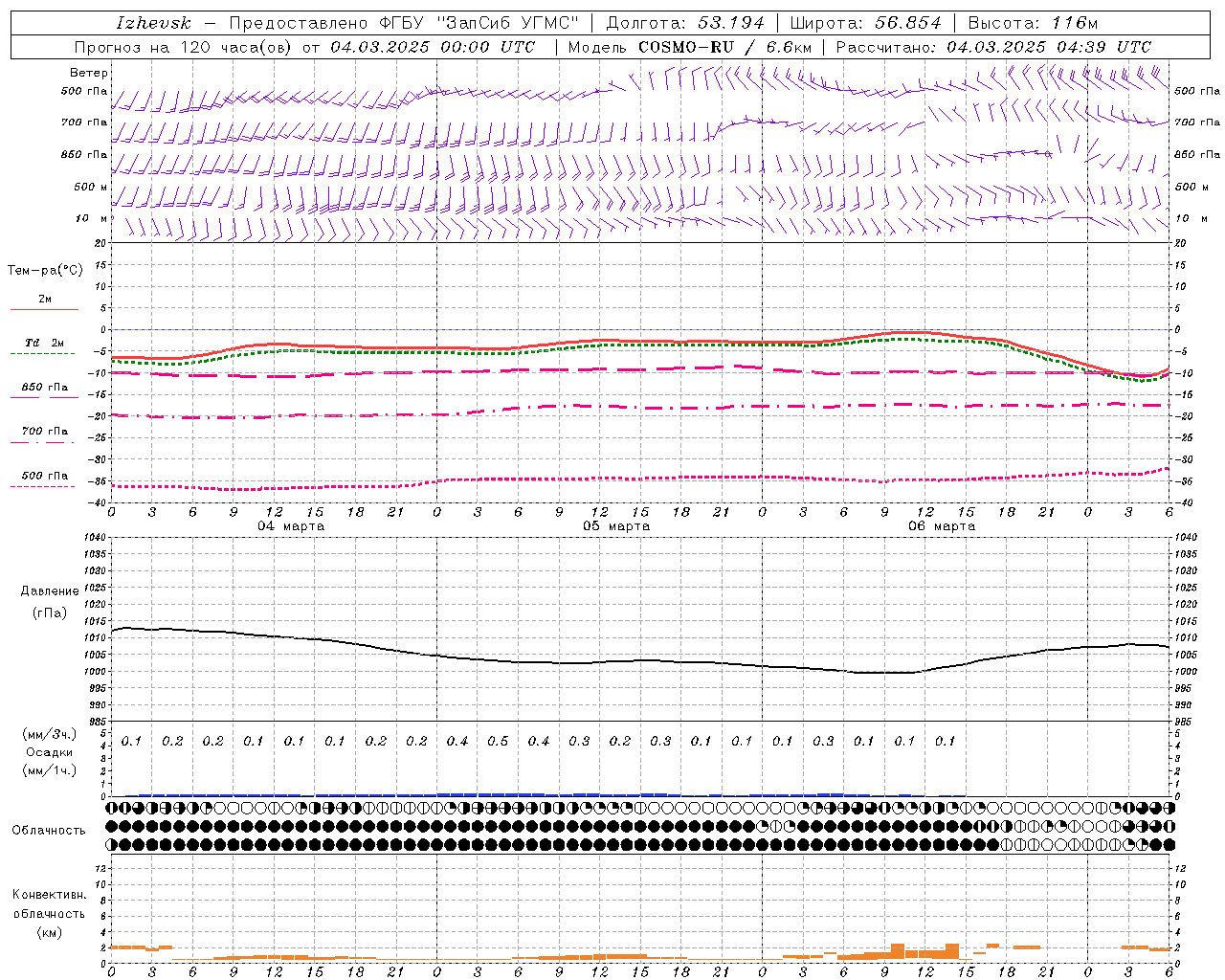Click the 'Модель COSMO-RU / 6.6км' model text
The width and height of the screenshot is (1225, 980).
(690, 47)
